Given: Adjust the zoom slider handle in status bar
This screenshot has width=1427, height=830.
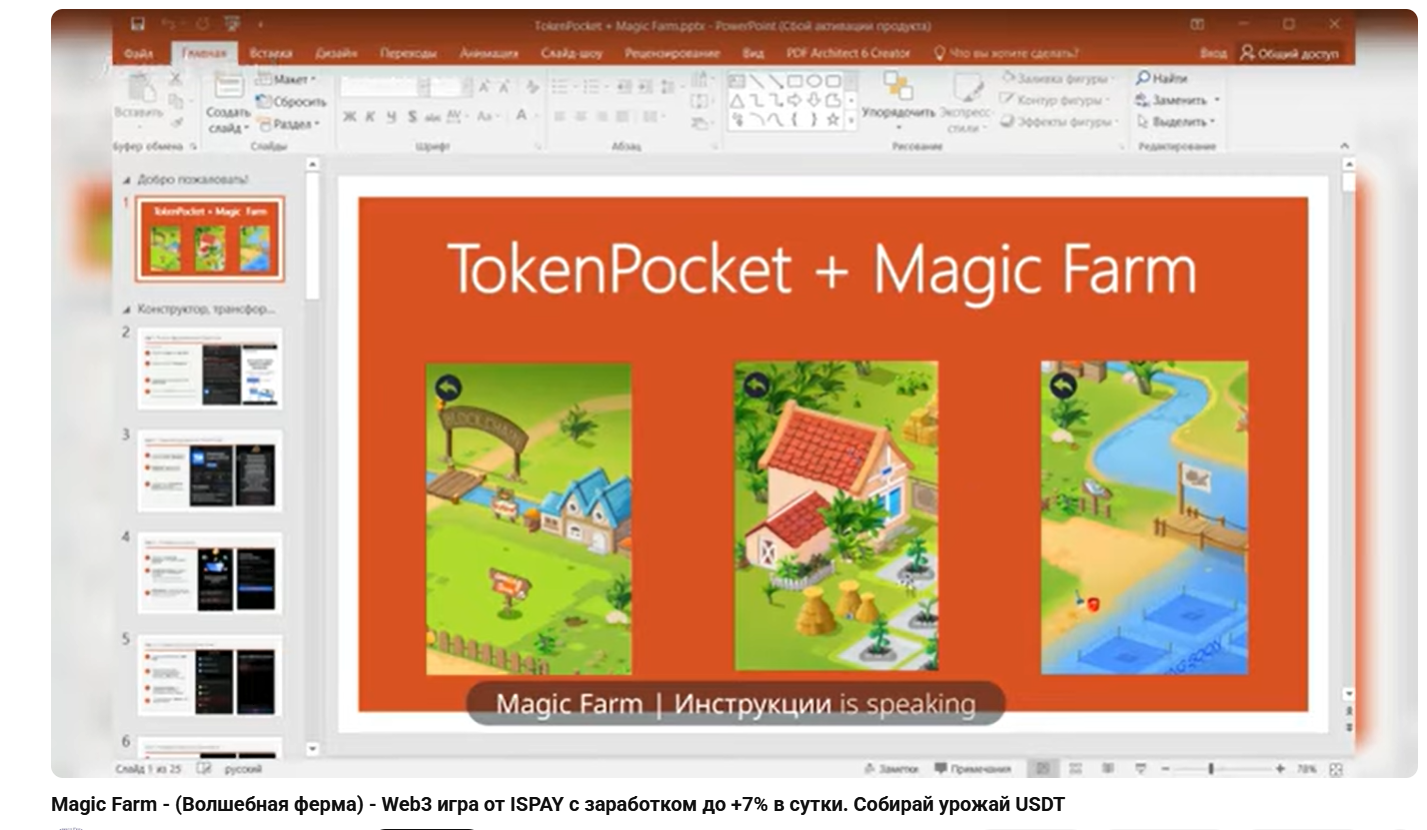Looking at the screenshot, I should (1211, 769).
